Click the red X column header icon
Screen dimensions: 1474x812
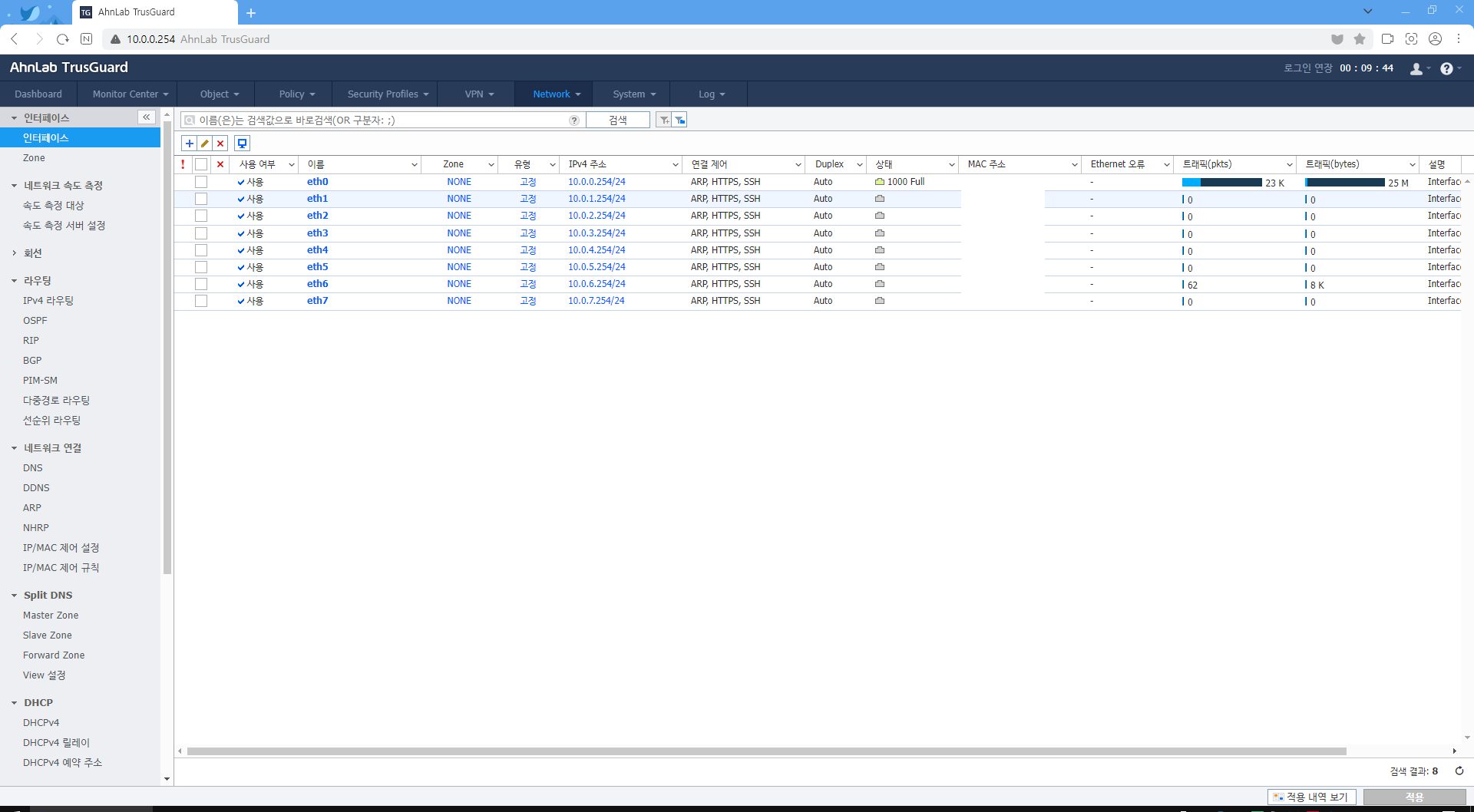point(220,164)
